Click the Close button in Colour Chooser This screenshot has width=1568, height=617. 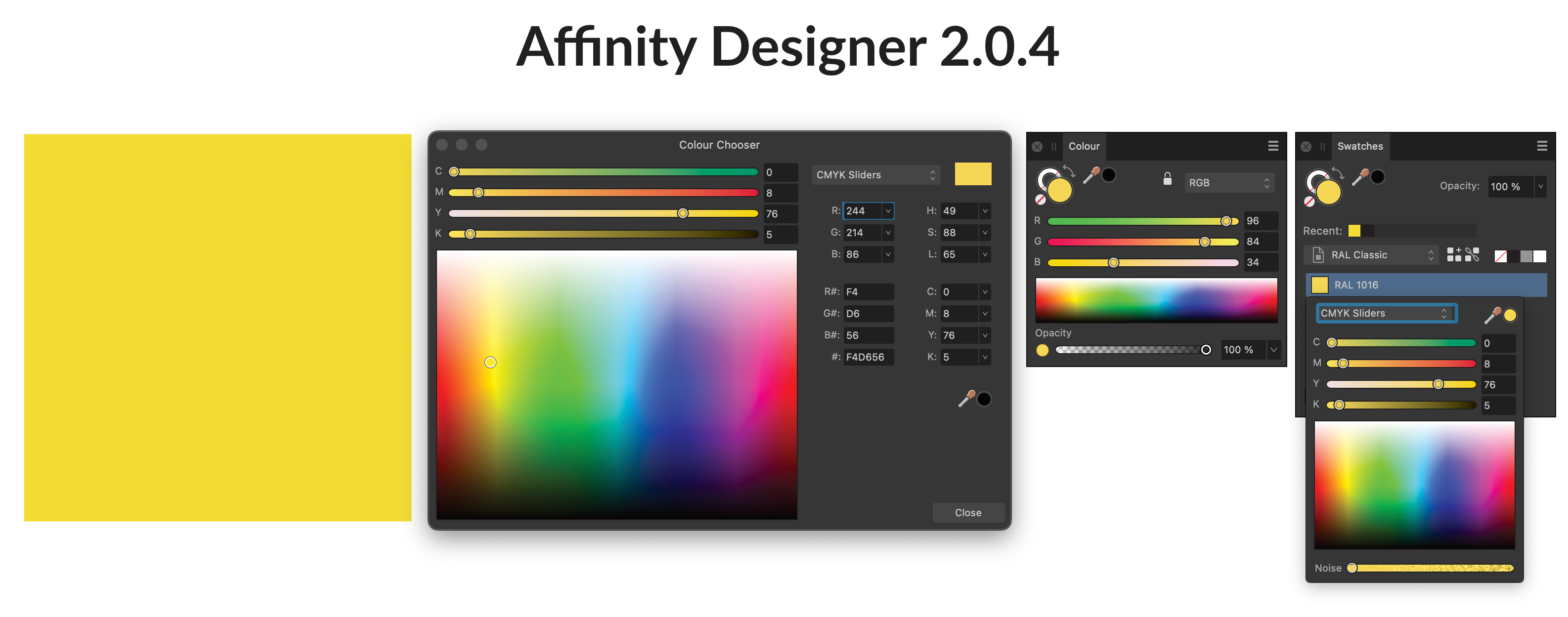pyautogui.click(x=968, y=513)
